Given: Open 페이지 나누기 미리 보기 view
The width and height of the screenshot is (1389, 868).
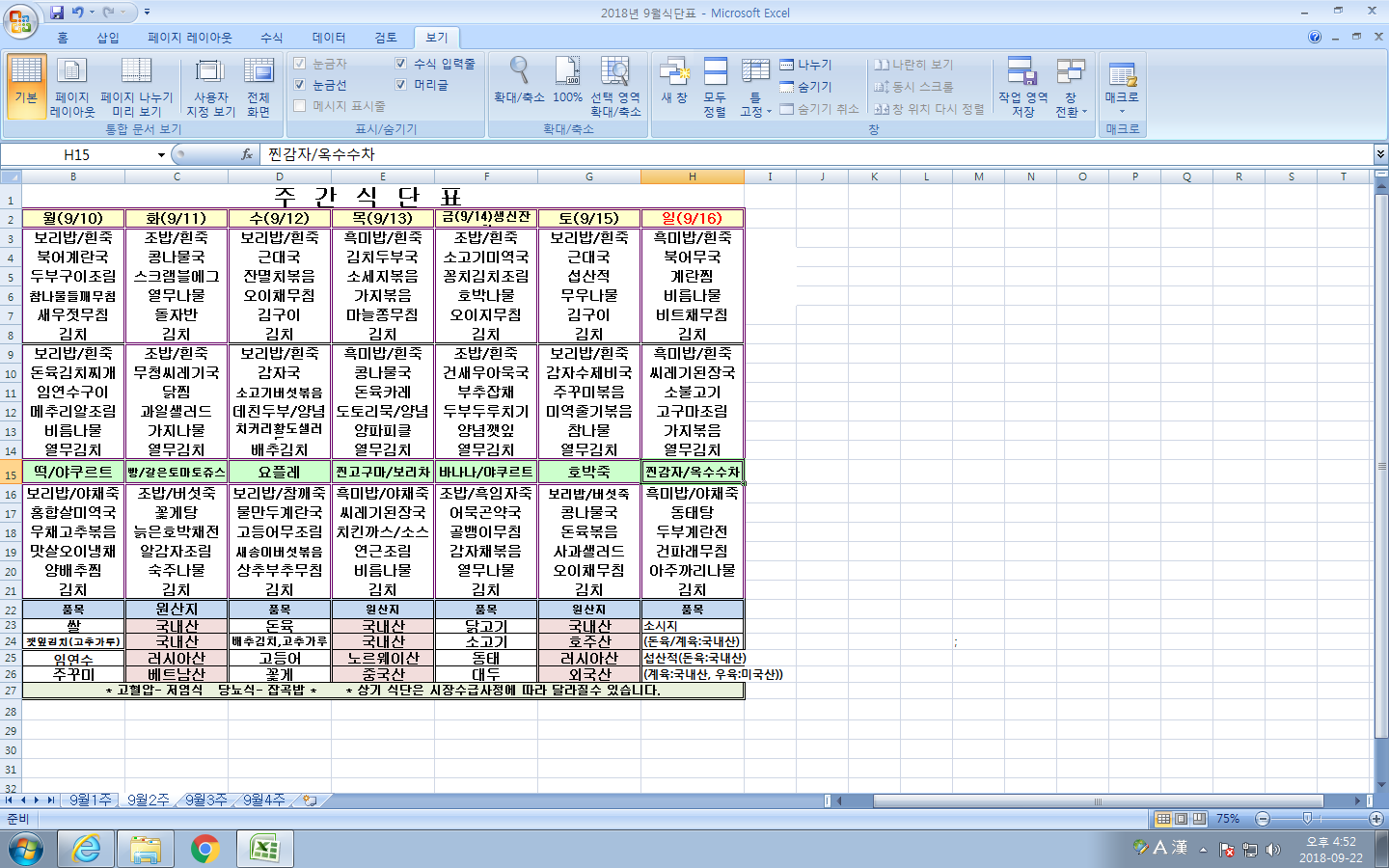Looking at the screenshot, I should [136, 85].
